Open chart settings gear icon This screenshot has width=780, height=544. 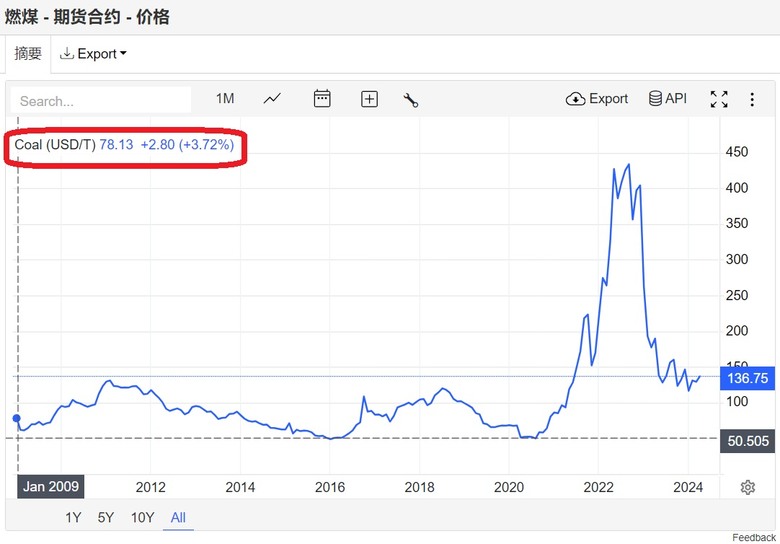[748, 487]
